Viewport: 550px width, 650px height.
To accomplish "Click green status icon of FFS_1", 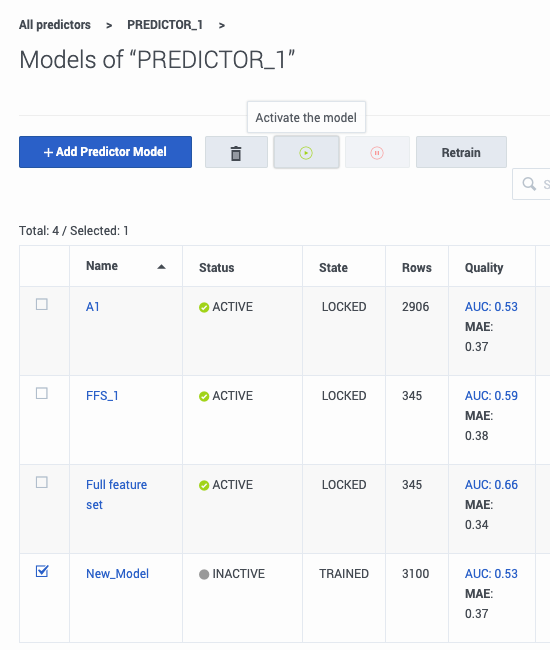I will (204, 396).
